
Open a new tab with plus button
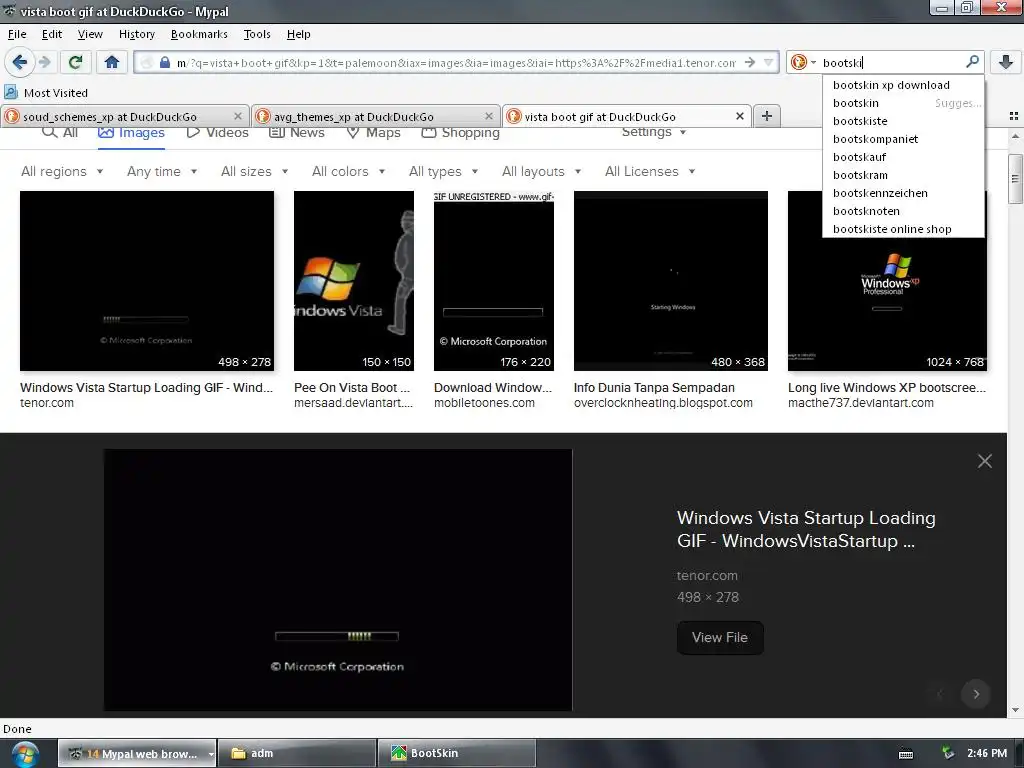pyautogui.click(x=767, y=116)
